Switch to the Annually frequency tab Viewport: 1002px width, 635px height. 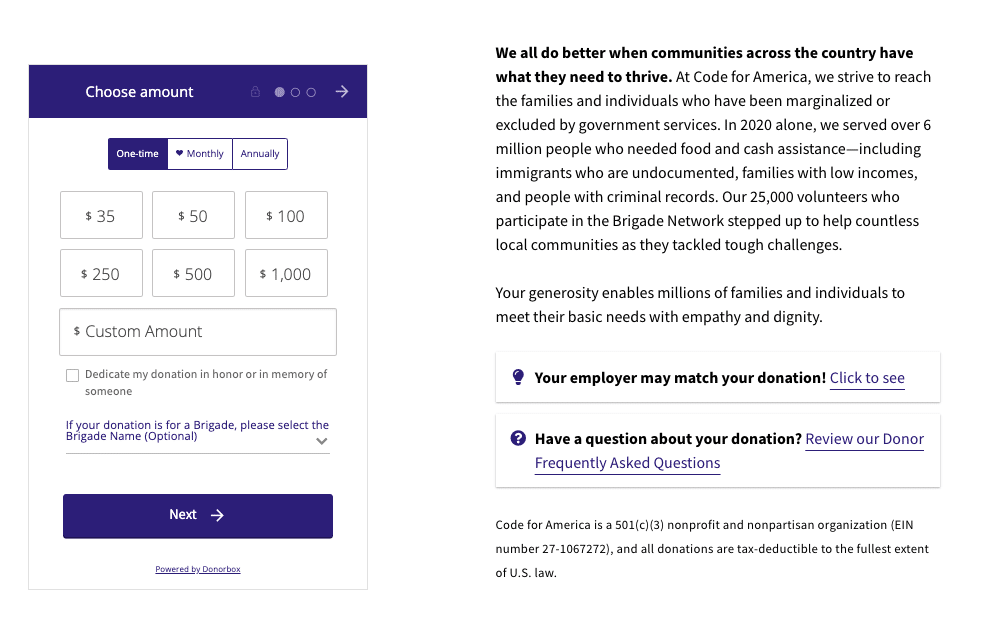pos(260,154)
